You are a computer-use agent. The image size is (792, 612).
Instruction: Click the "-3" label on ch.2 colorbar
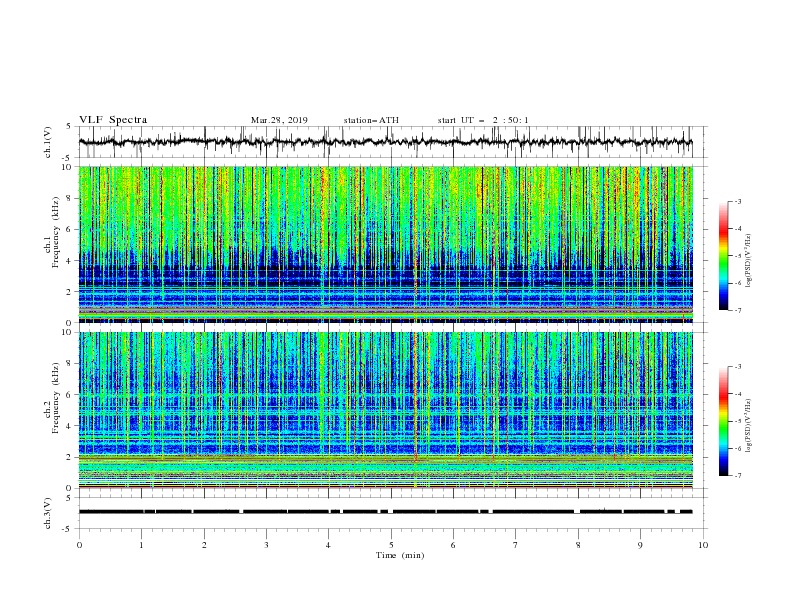[x=738, y=367]
